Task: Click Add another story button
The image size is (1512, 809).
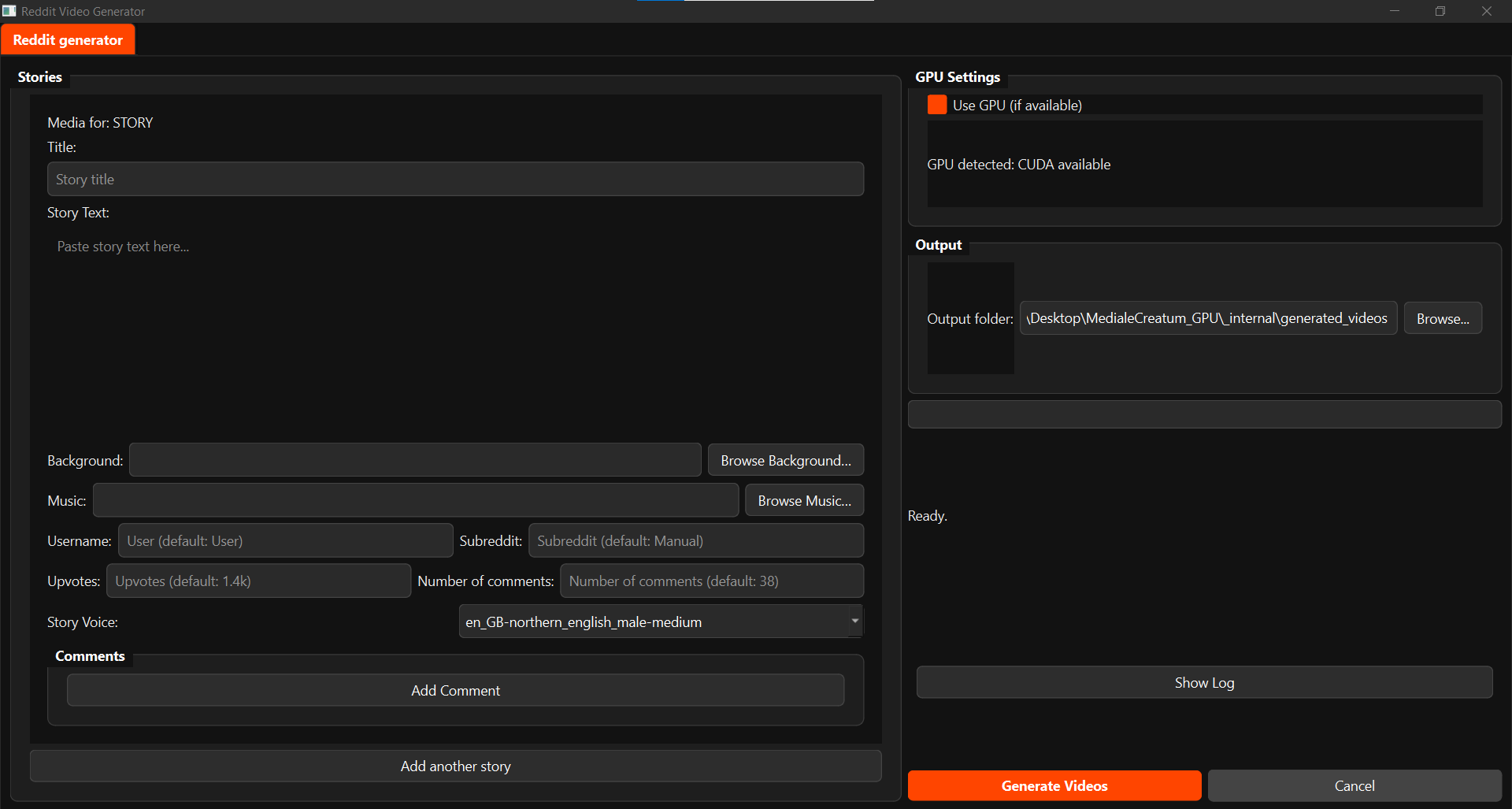Action: tap(455, 766)
